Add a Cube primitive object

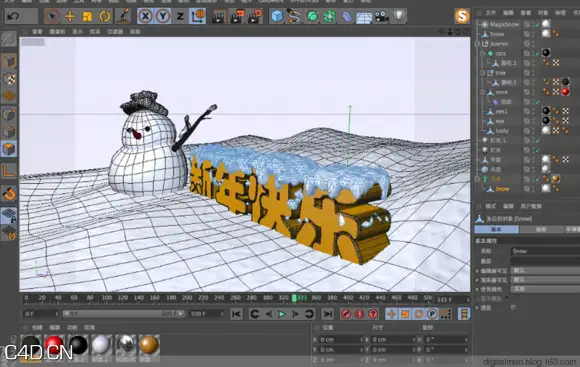tap(277, 16)
